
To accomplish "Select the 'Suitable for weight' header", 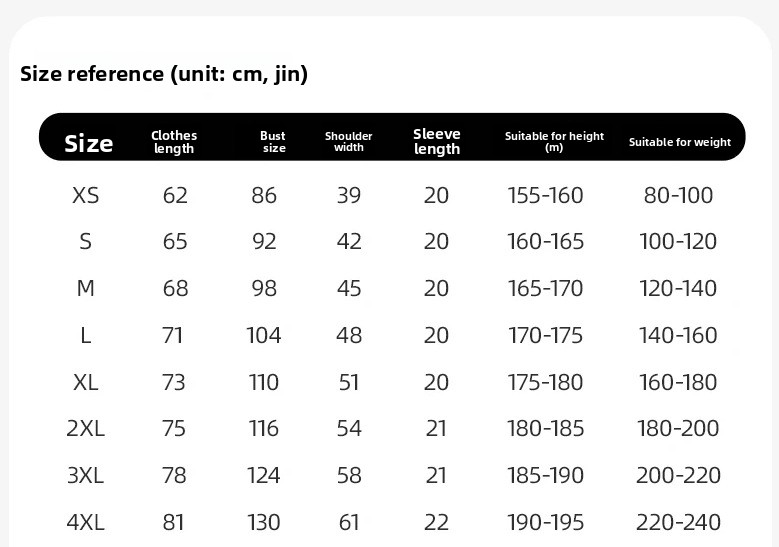I will [x=680, y=142].
